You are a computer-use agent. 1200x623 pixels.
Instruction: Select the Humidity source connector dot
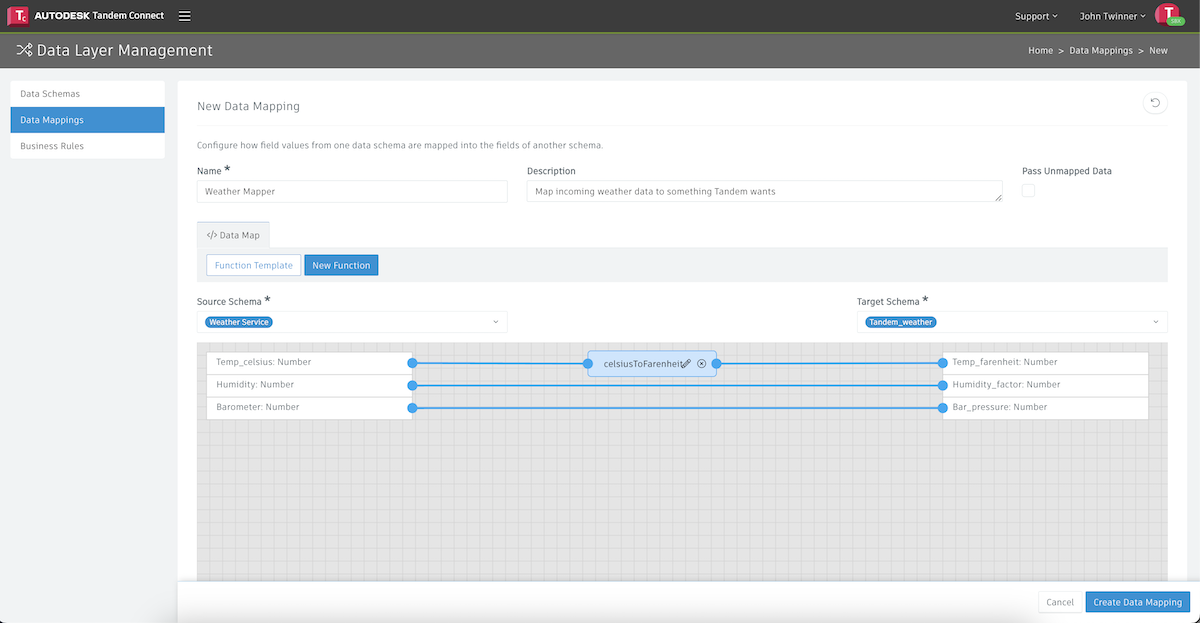tap(412, 385)
